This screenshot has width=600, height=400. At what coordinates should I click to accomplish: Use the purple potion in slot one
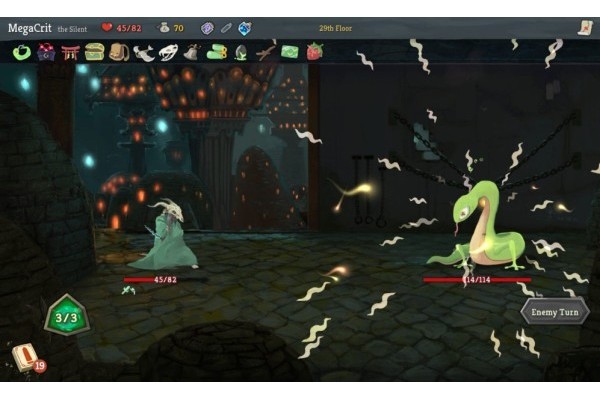(207, 28)
